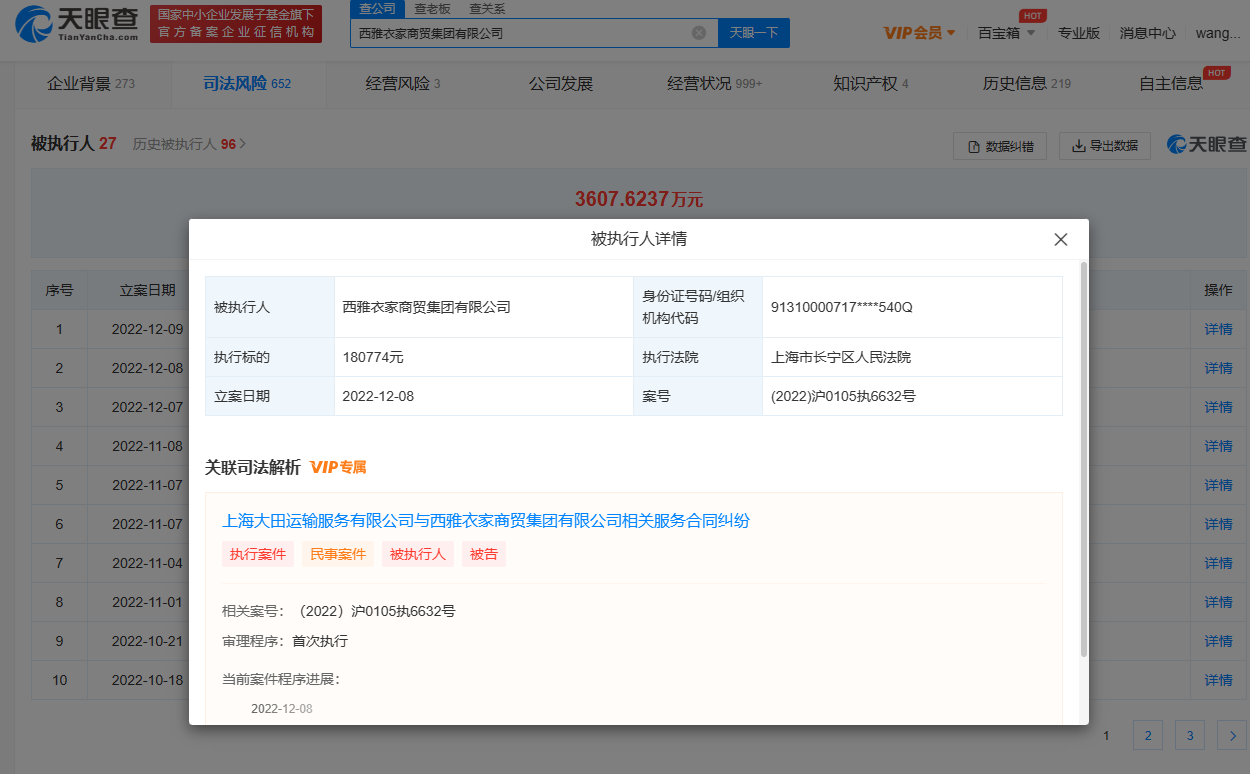Switch to 历史信息 tab

(x=1027, y=84)
